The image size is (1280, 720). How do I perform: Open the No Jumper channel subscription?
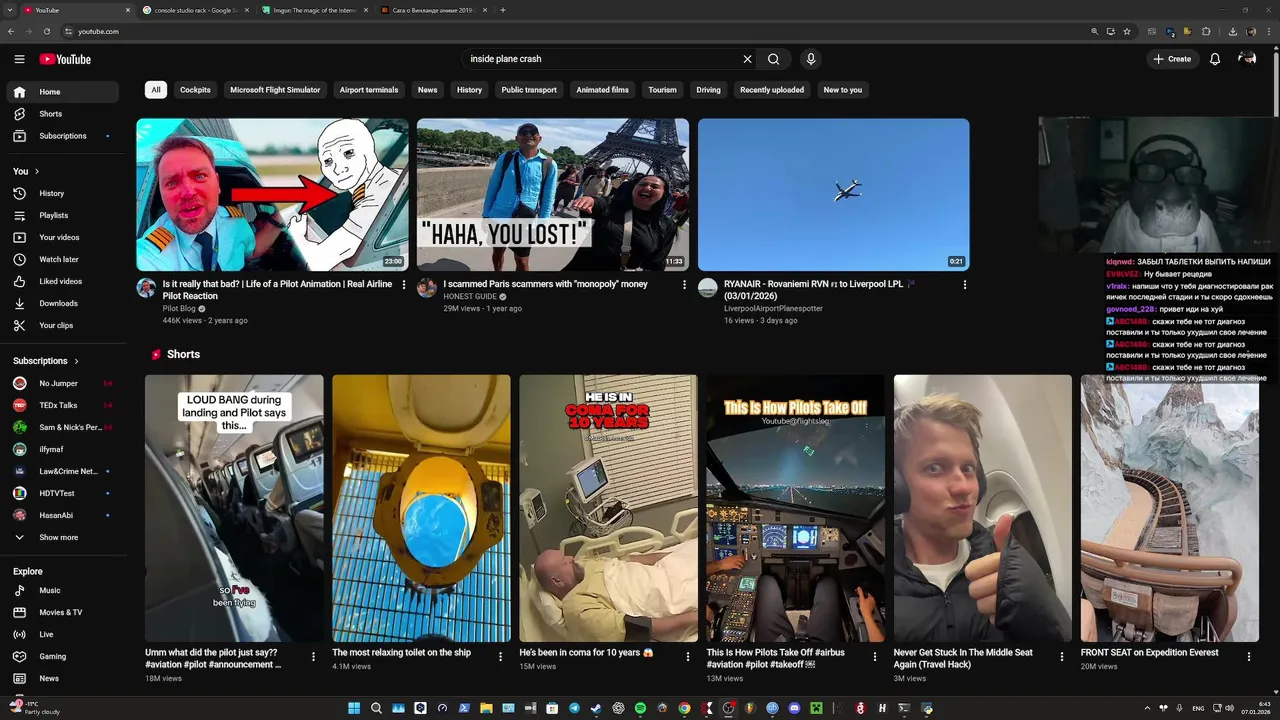coord(62,383)
